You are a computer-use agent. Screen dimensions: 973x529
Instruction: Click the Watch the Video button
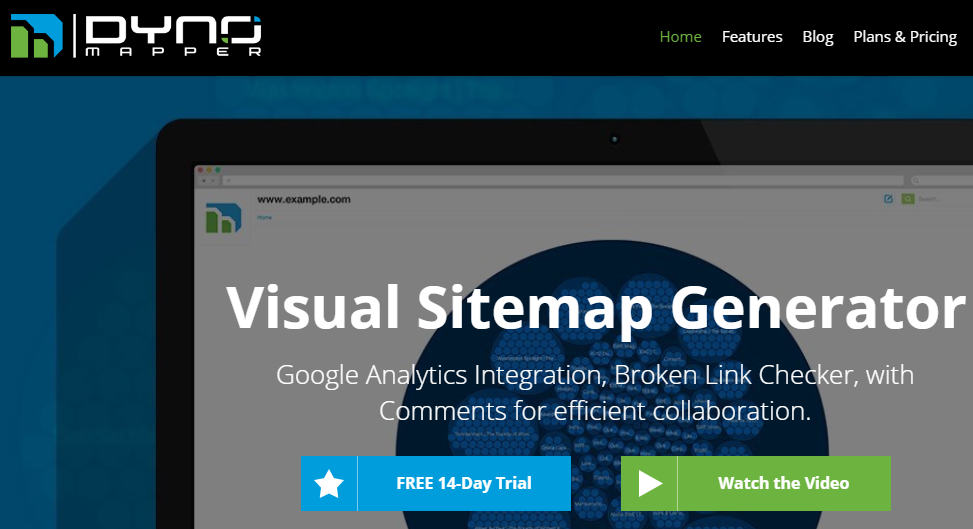[x=756, y=484]
